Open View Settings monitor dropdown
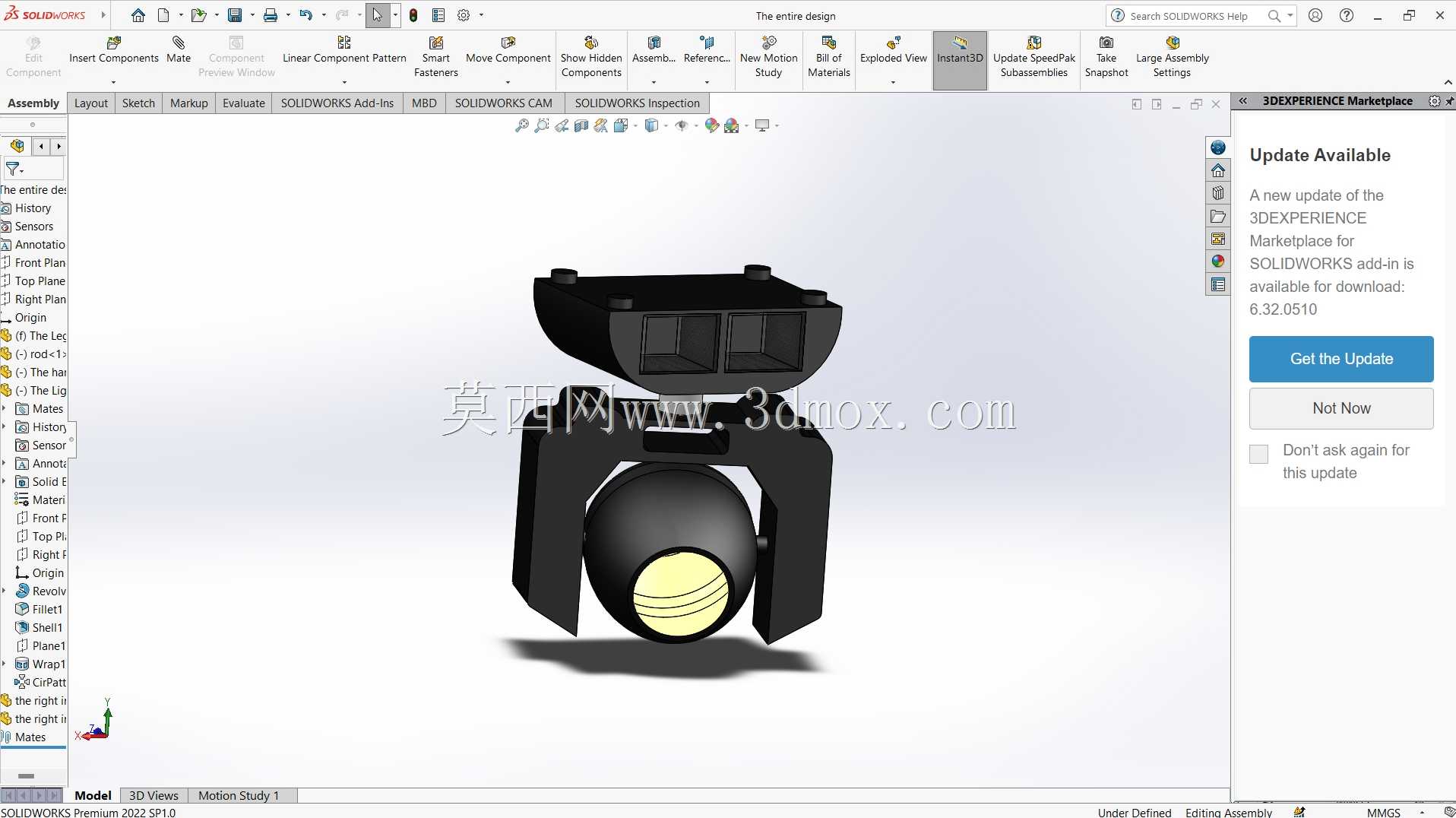Viewport: 1456px width, 818px height. tap(777, 125)
